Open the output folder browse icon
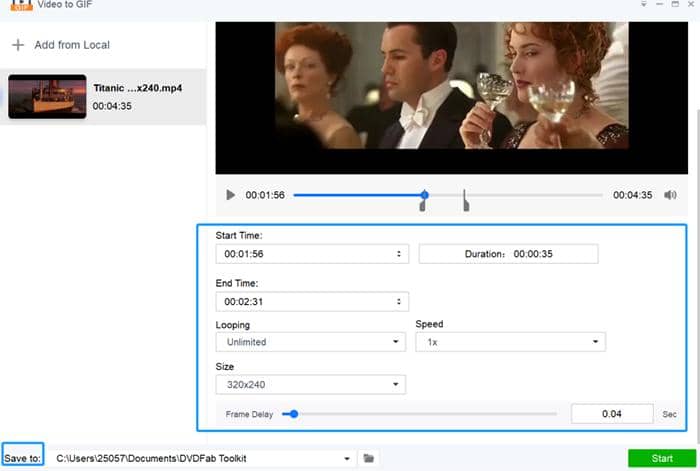700x471 pixels. (x=369, y=458)
